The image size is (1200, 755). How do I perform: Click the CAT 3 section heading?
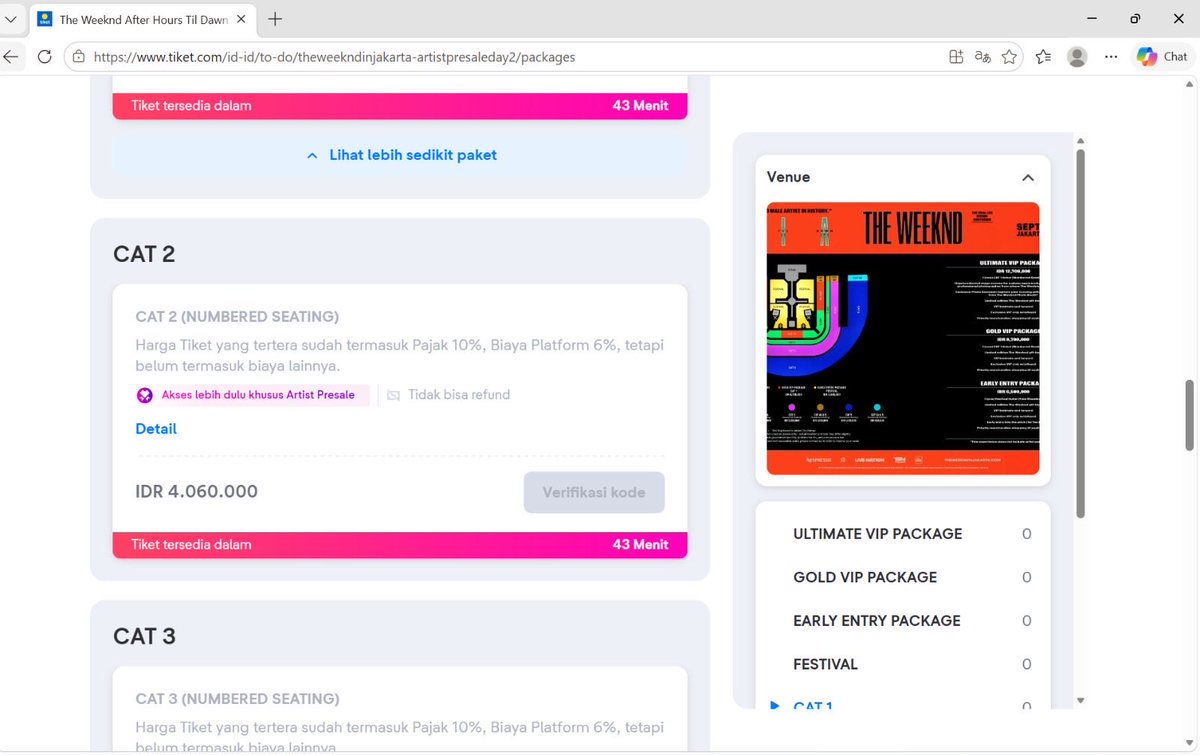144,636
